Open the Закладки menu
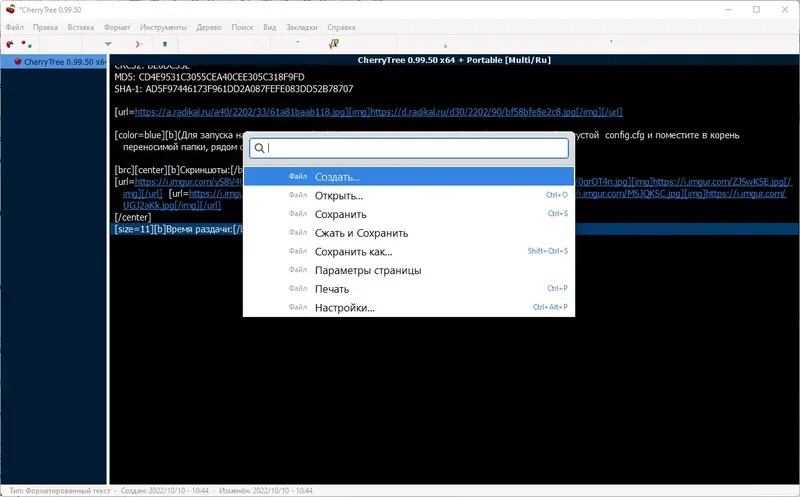Screen dimensions: 800x497 pyautogui.click(x=302, y=27)
